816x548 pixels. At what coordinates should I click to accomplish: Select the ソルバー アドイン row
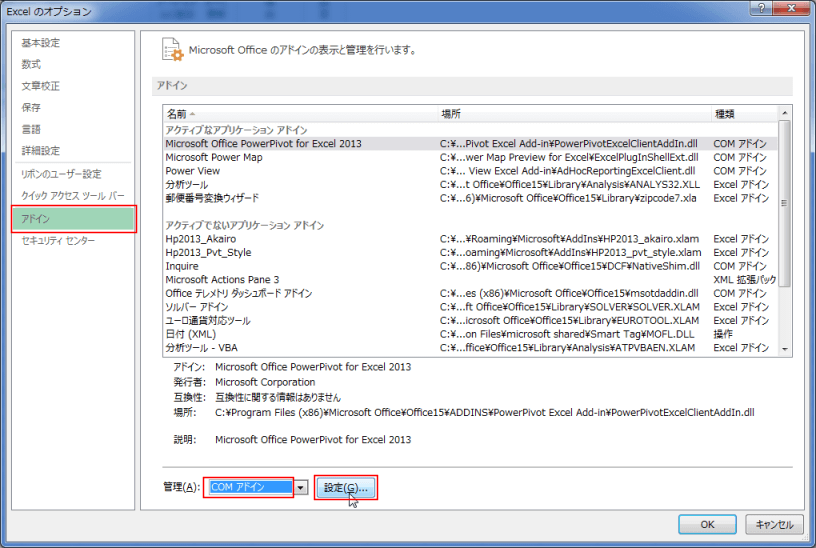[470, 307]
